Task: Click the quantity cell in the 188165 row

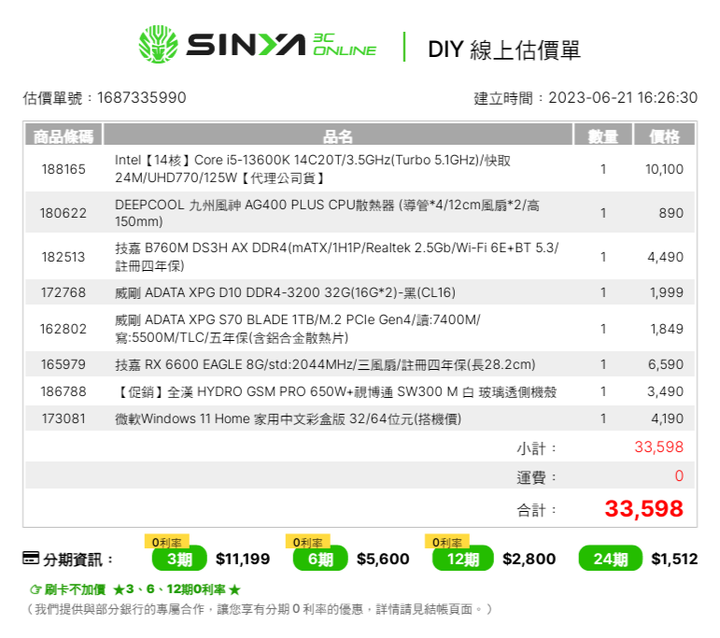Action: [603, 169]
